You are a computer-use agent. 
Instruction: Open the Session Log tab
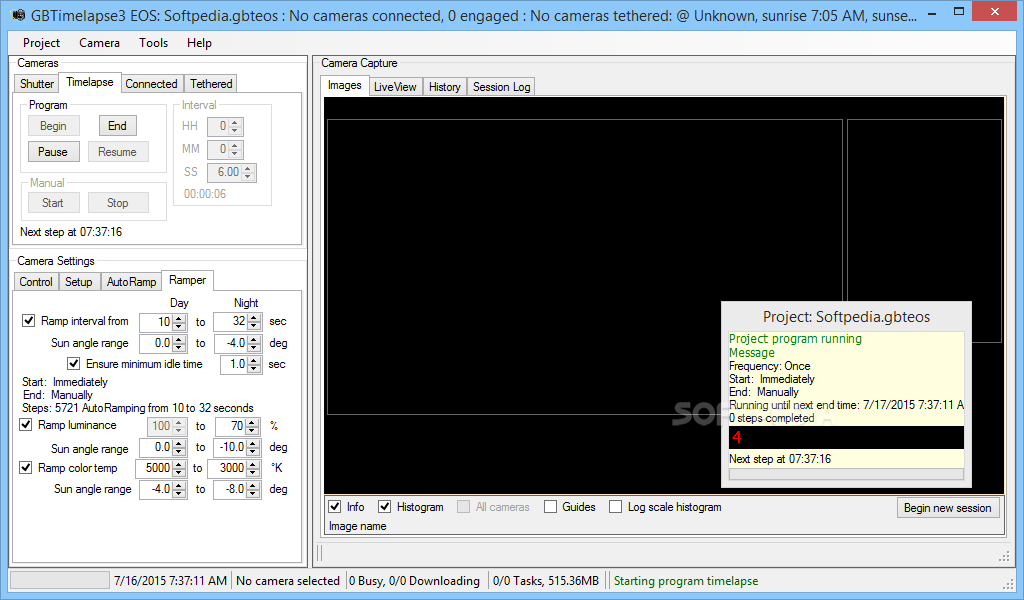click(502, 87)
